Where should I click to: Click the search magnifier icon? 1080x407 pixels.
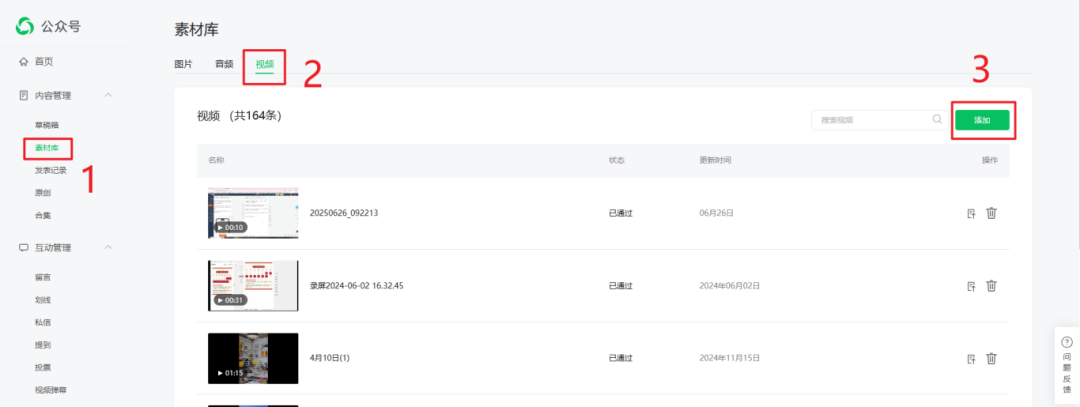click(937, 119)
